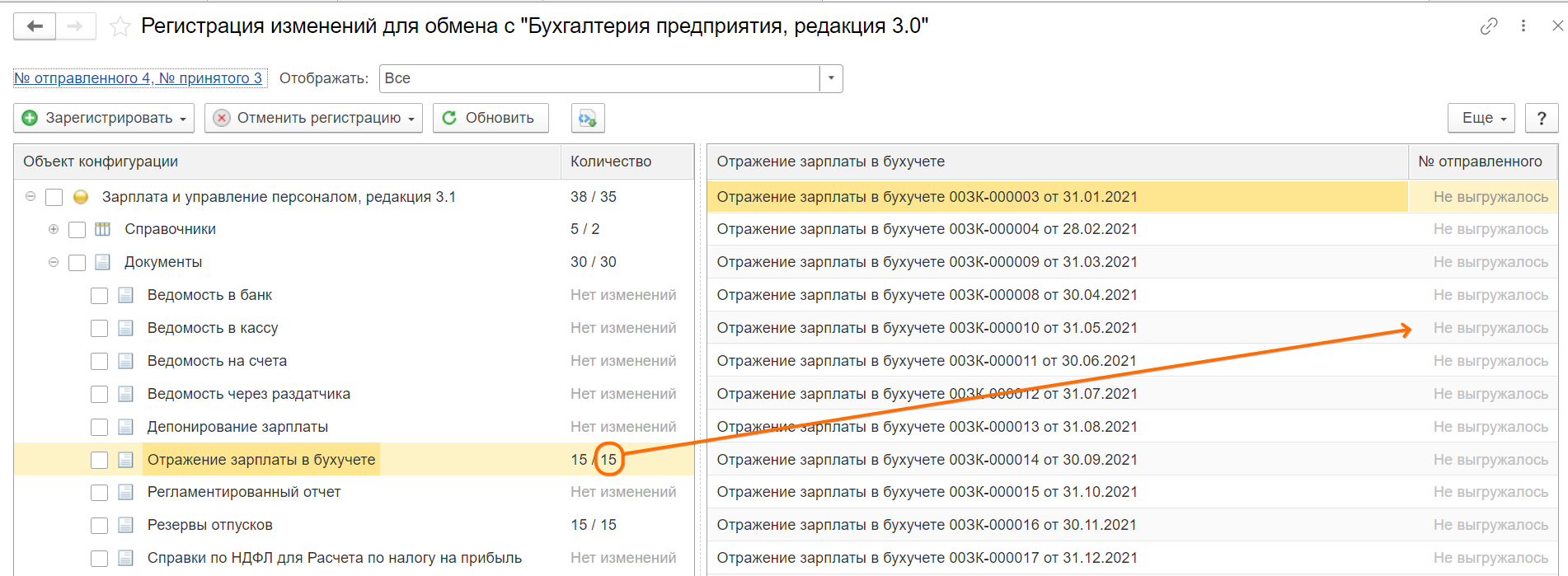The height and width of the screenshot is (576, 1568).
Task: Select document 00ЗК-000014 от 30.09.2021
Action: [x=1058, y=460]
